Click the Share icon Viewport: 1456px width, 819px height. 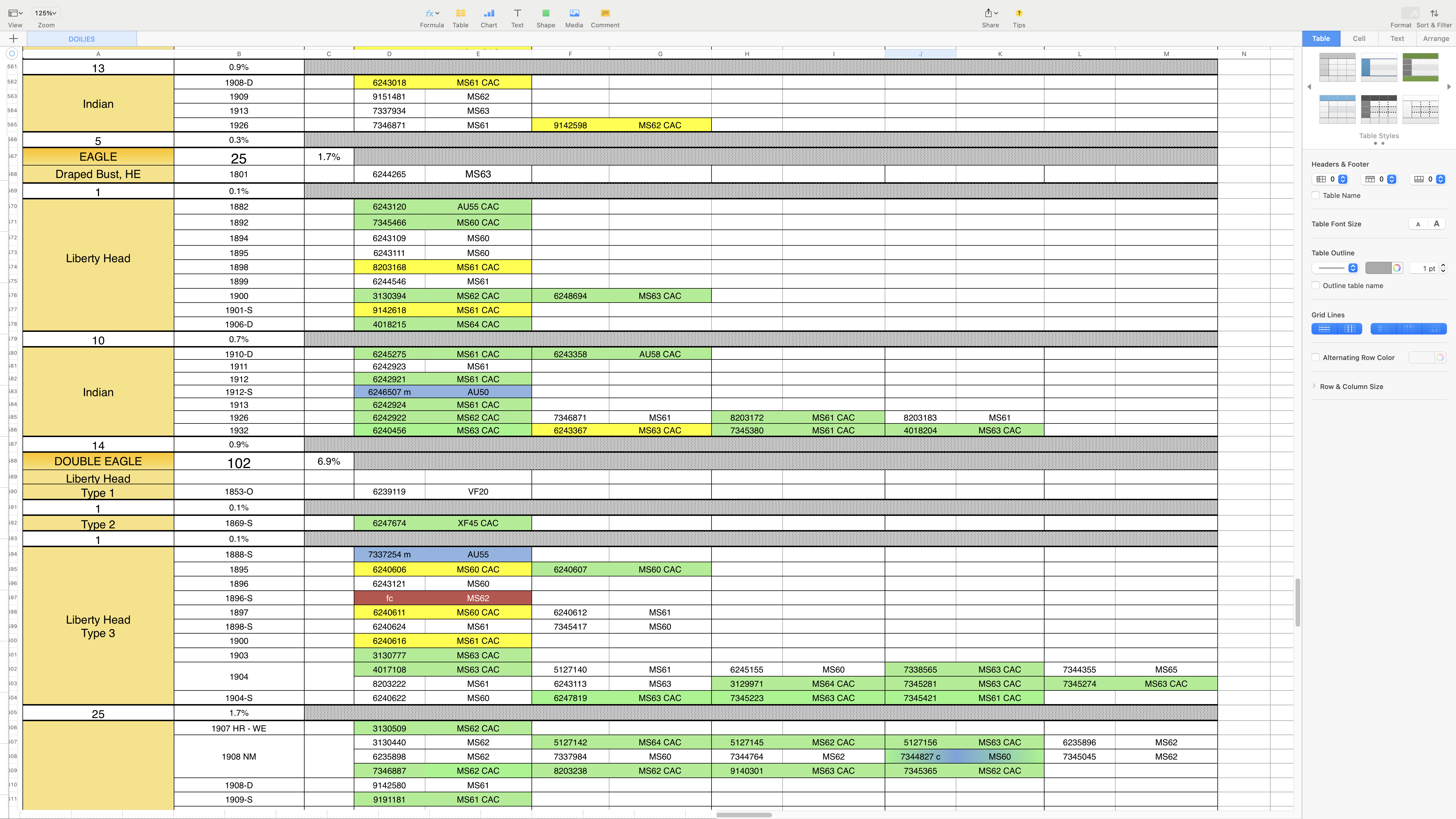(x=988, y=14)
